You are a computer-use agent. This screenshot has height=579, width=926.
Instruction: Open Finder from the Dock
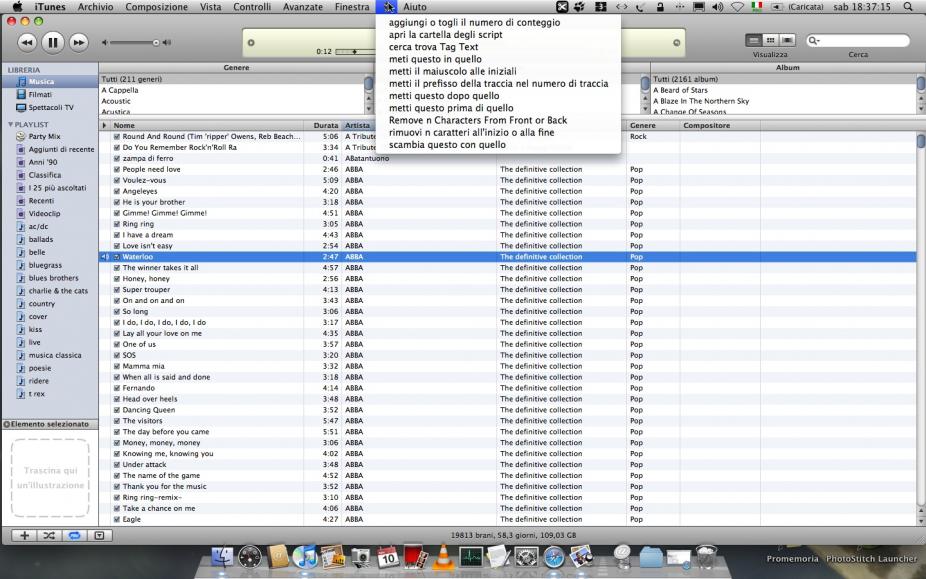point(223,557)
